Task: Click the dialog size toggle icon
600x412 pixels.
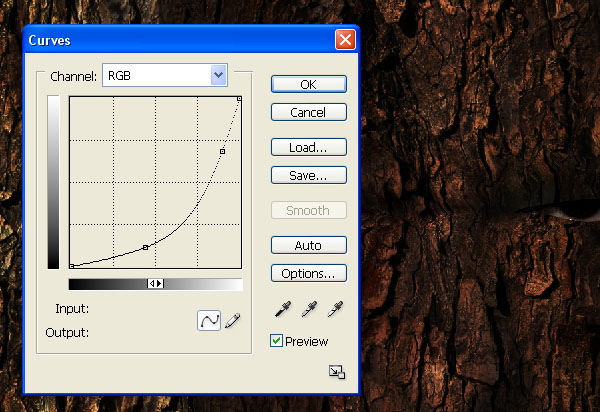Action: 337,372
